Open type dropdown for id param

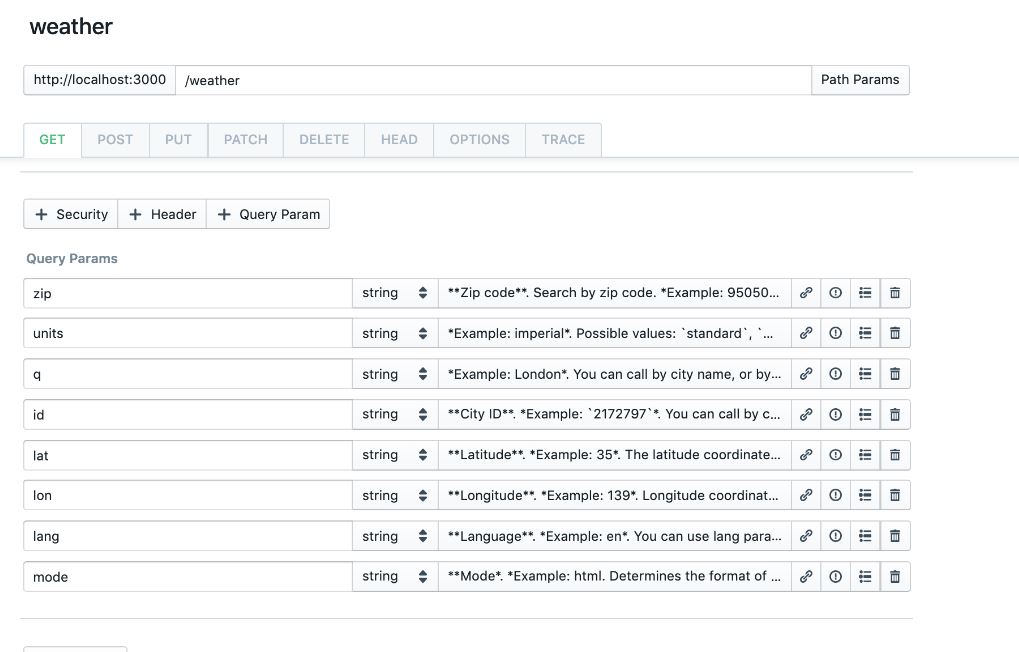(395, 415)
